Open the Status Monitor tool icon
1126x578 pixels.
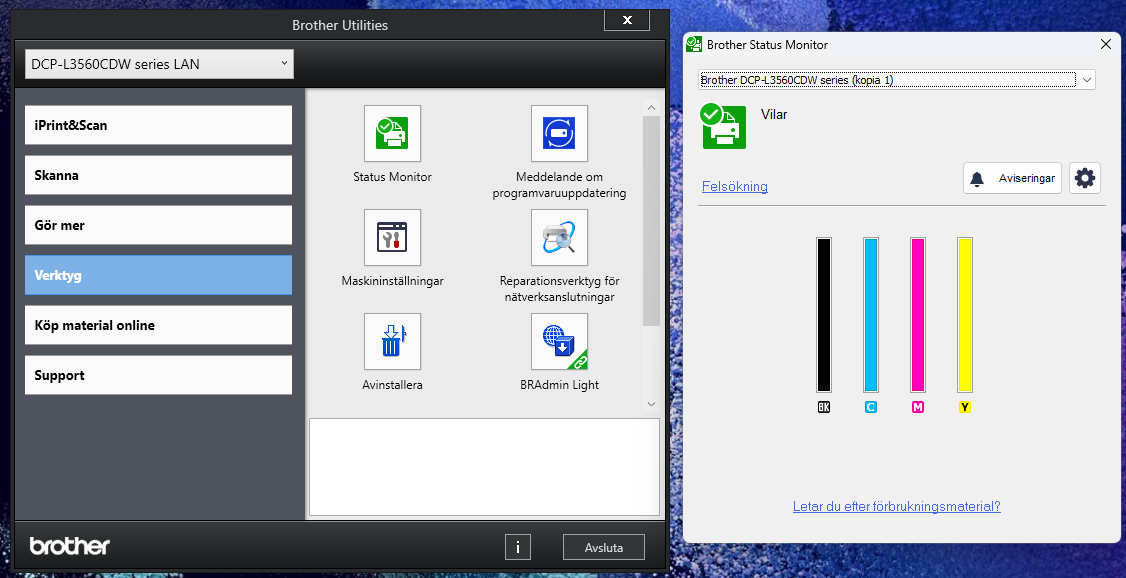pos(392,133)
